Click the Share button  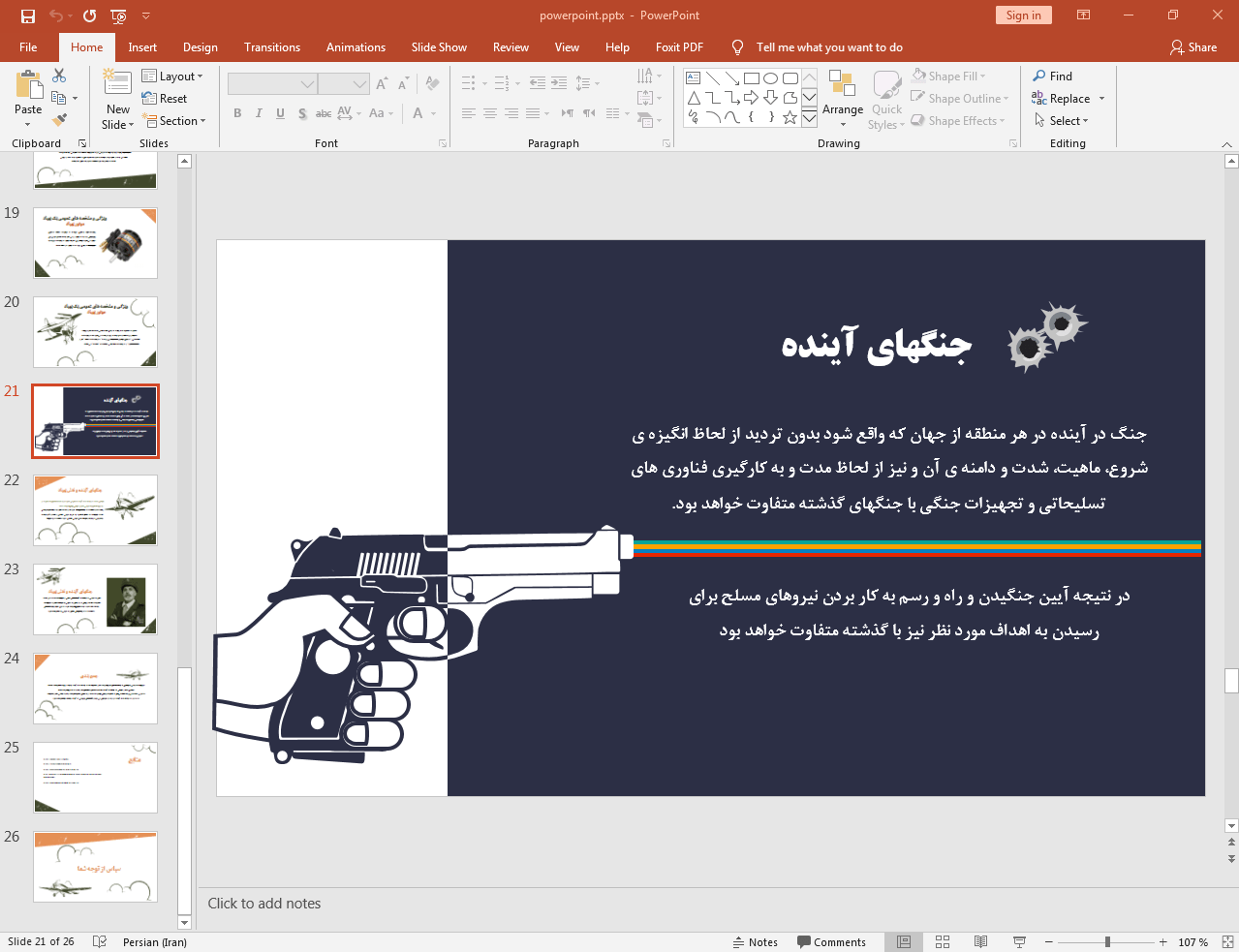point(1193,46)
